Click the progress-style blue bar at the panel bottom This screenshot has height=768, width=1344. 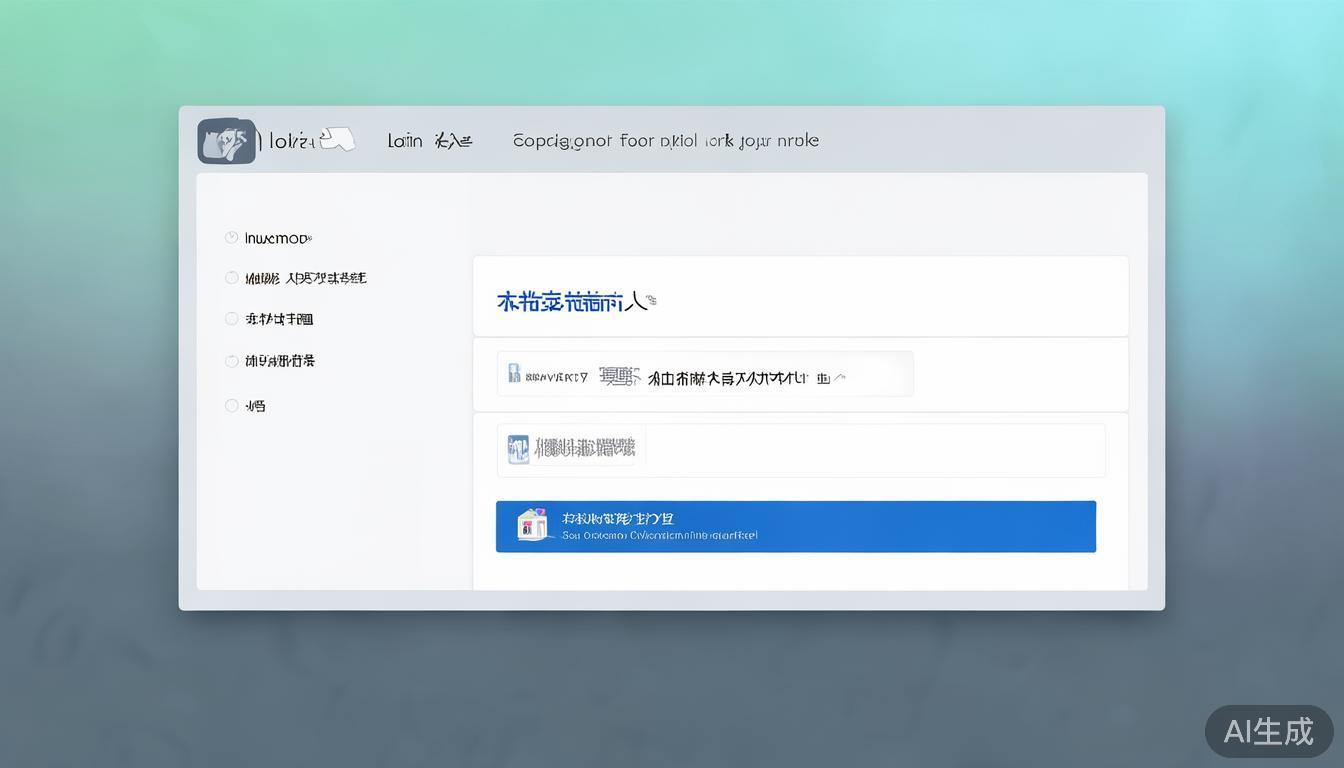point(796,526)
